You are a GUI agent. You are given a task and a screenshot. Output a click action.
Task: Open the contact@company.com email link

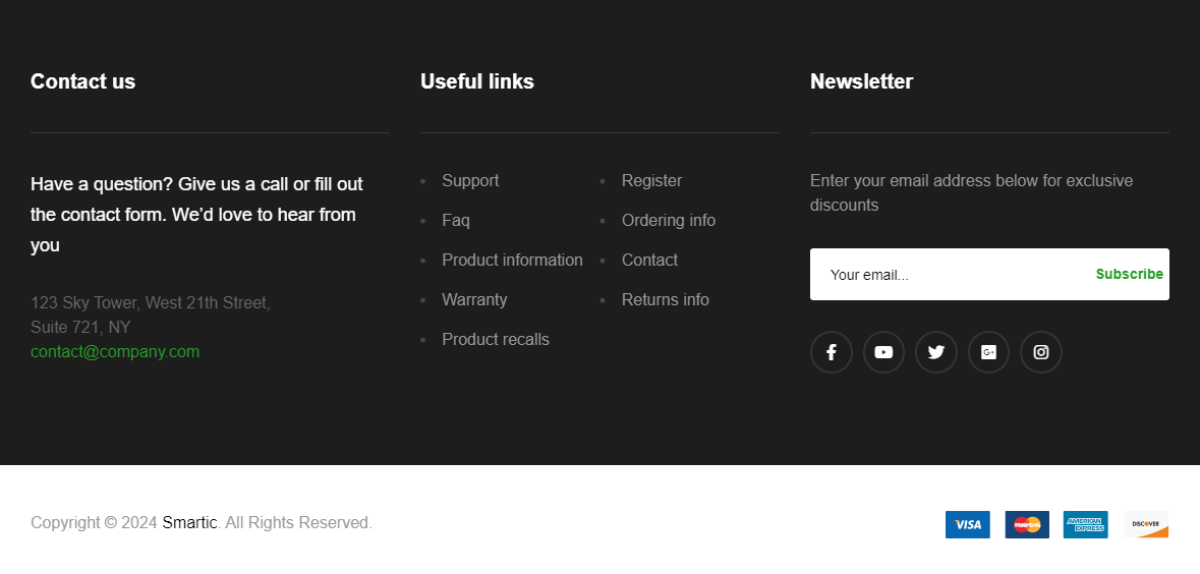coord(115,352)
